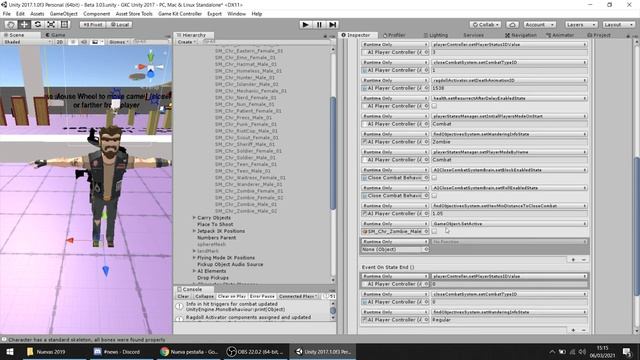Select the Move tool in the toolbar
The image size is (640, 360).
click(24, 24)
